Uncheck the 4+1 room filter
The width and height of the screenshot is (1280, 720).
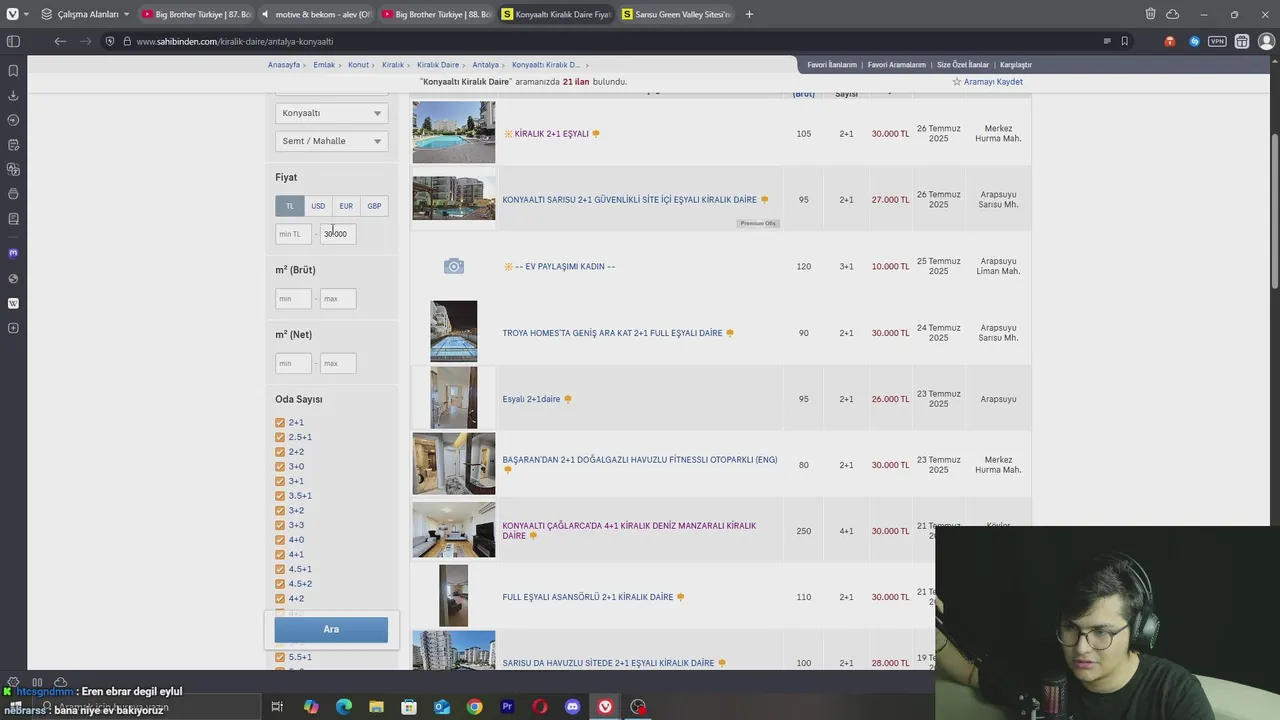(x=280, y=555)
